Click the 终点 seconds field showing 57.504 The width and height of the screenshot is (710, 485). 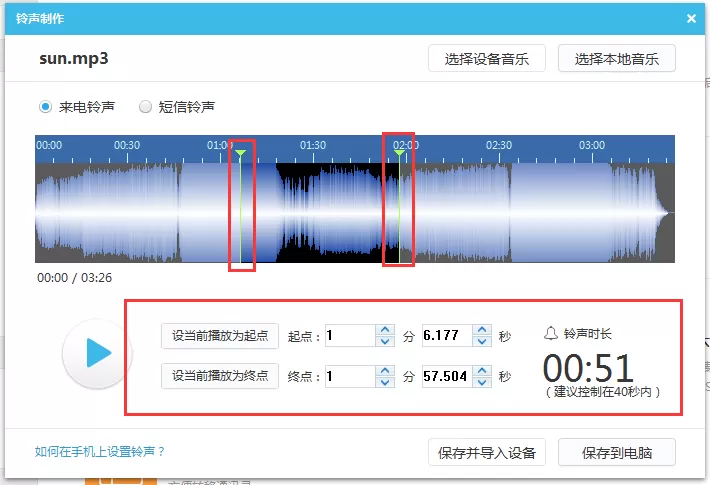[447, 376]
